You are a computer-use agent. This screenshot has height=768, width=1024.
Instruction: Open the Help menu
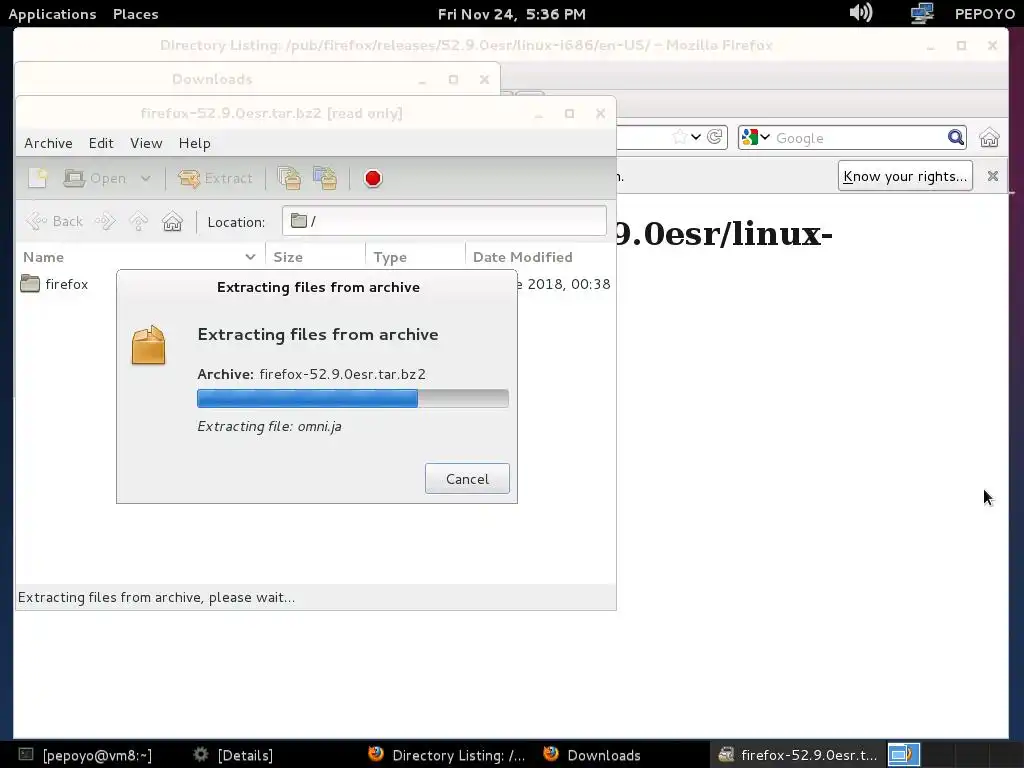point(195,143)
